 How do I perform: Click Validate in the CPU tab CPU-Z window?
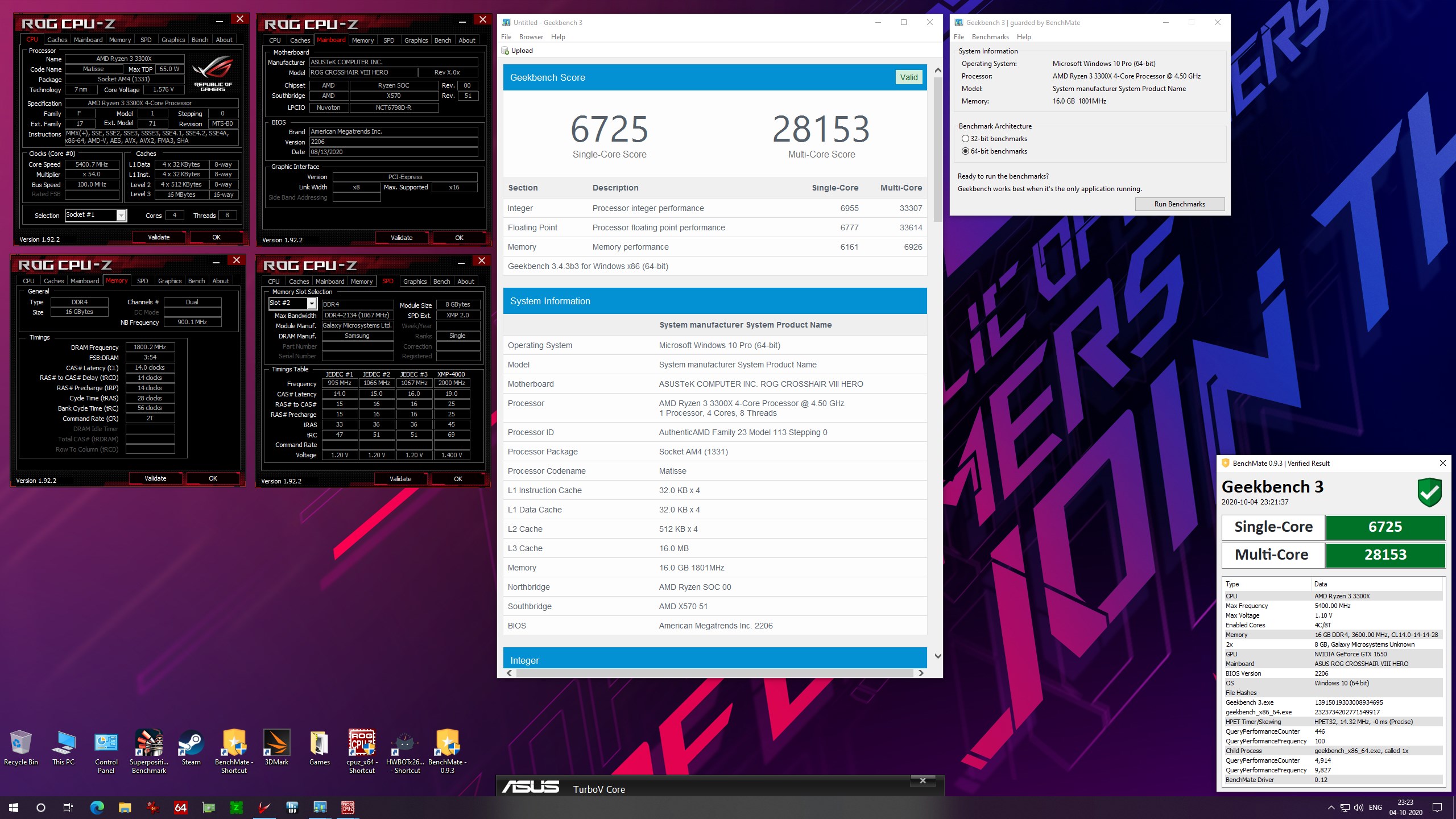159,237
